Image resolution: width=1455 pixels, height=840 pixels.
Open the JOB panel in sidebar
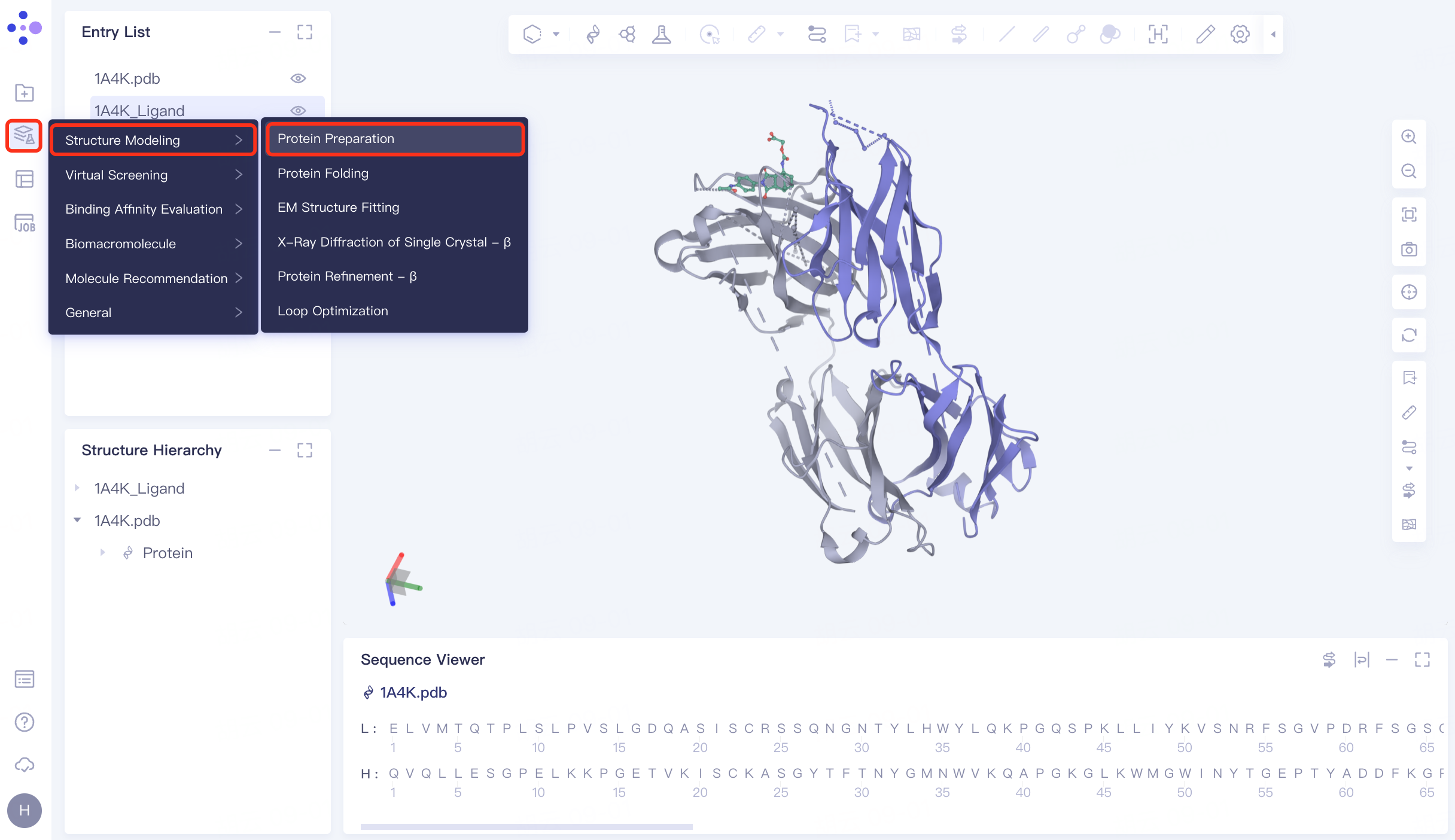point(25,223)
